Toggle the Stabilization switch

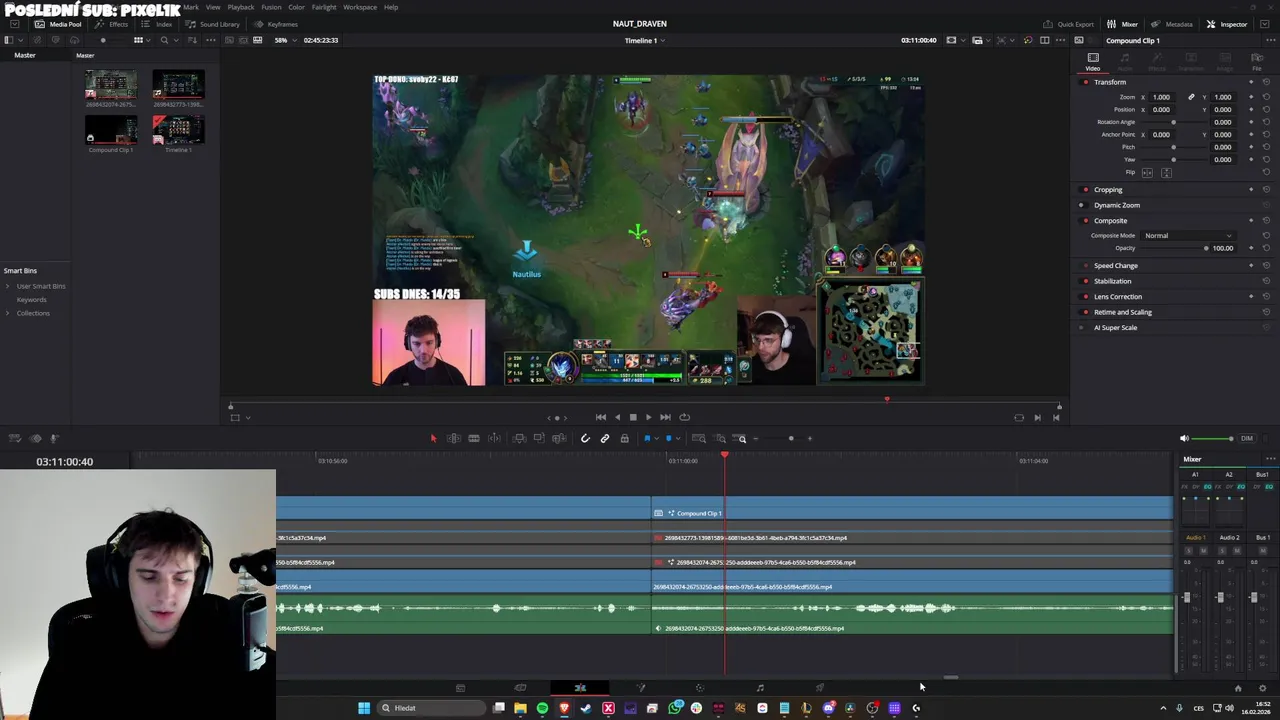[1086, 281]
